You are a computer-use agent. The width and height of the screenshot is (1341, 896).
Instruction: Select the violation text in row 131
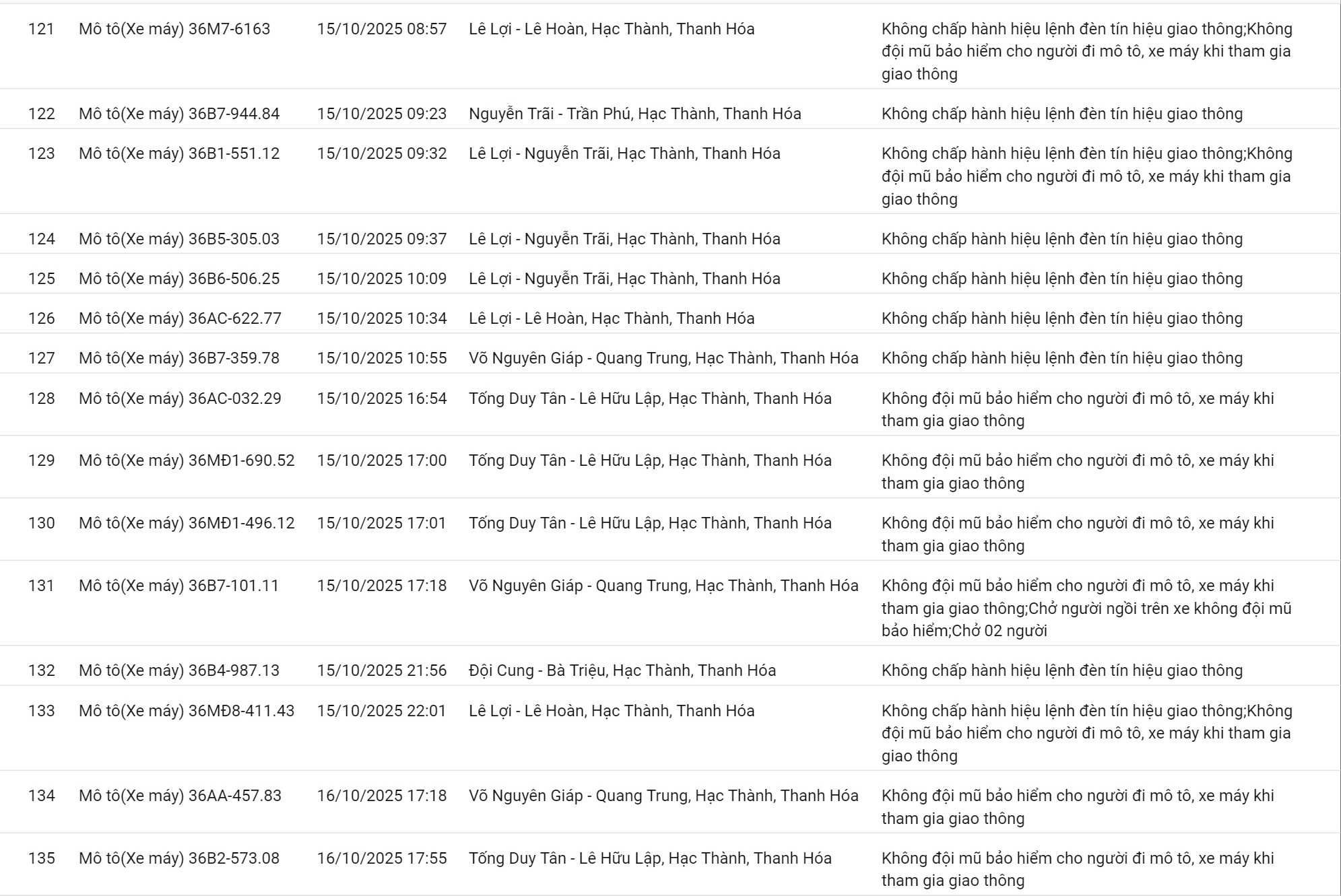tap(1086, 608)
